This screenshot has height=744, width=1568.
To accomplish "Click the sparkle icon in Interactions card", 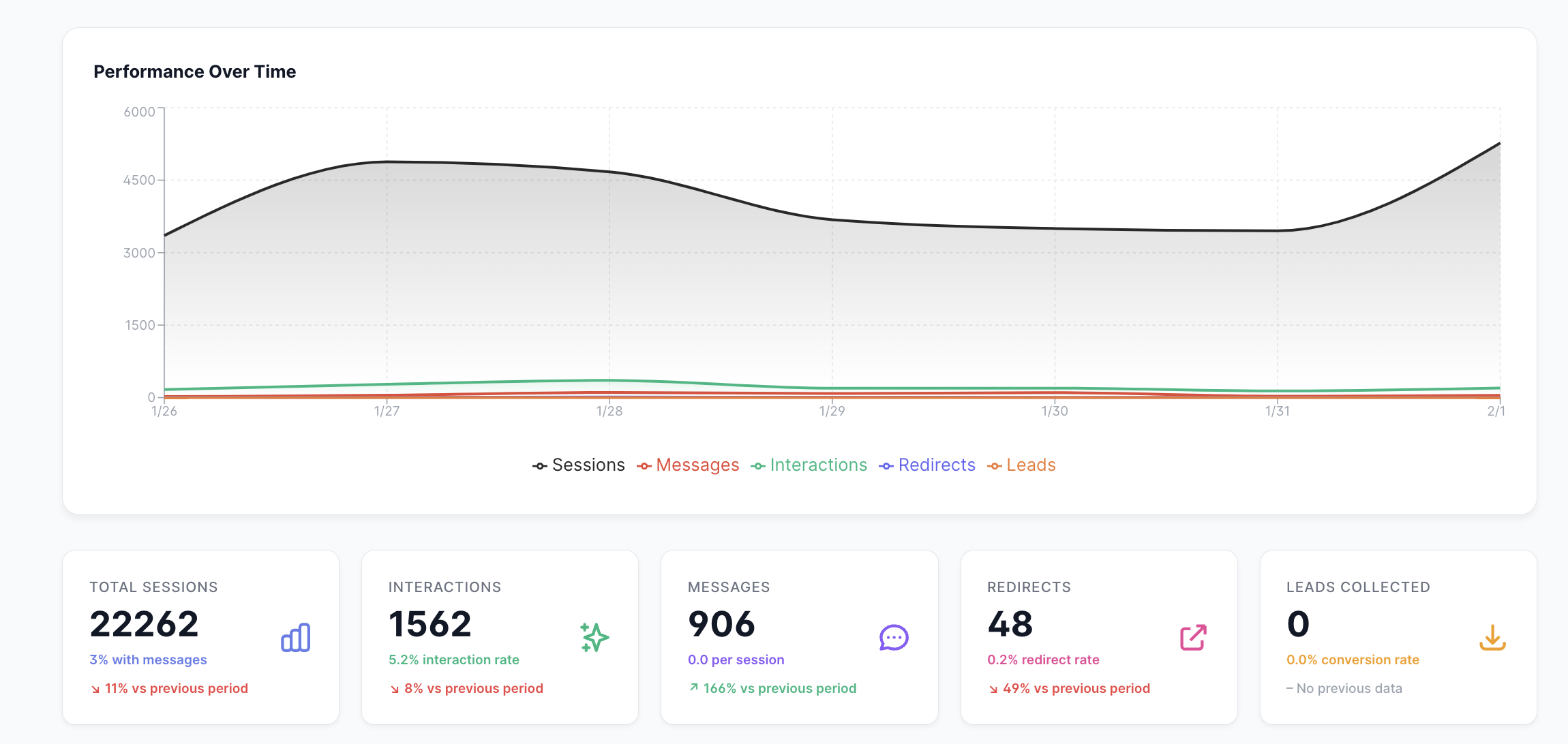I will pos(594,638).
